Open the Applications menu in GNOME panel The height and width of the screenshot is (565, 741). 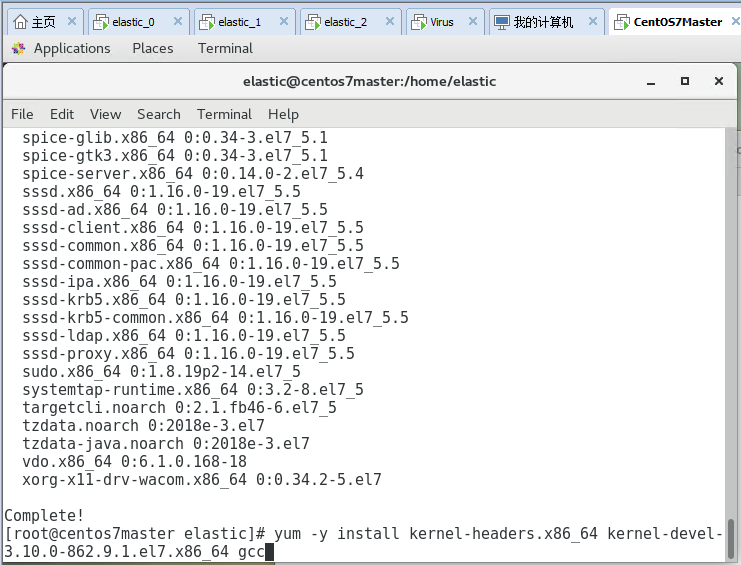point(72,48)
